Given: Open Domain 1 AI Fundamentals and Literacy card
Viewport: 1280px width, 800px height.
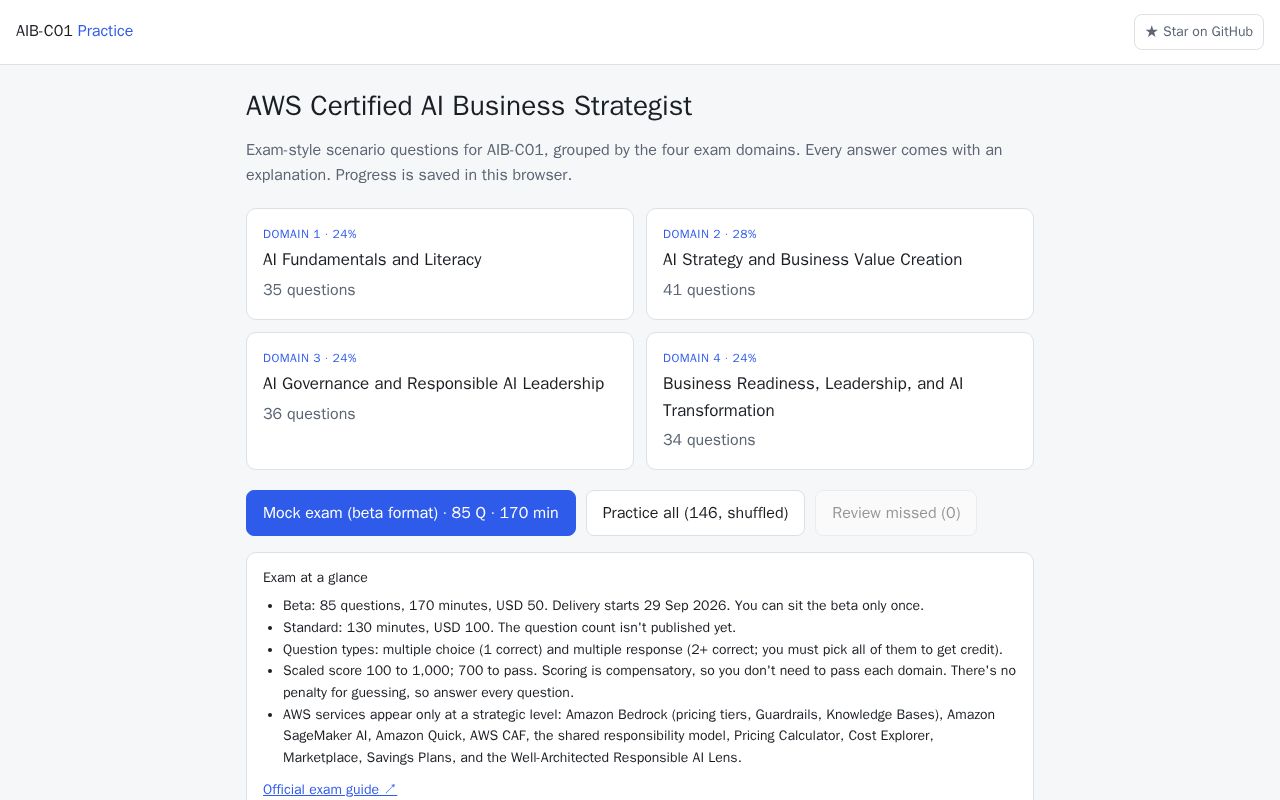Looking at the screenshot, I should pos(440,264).
